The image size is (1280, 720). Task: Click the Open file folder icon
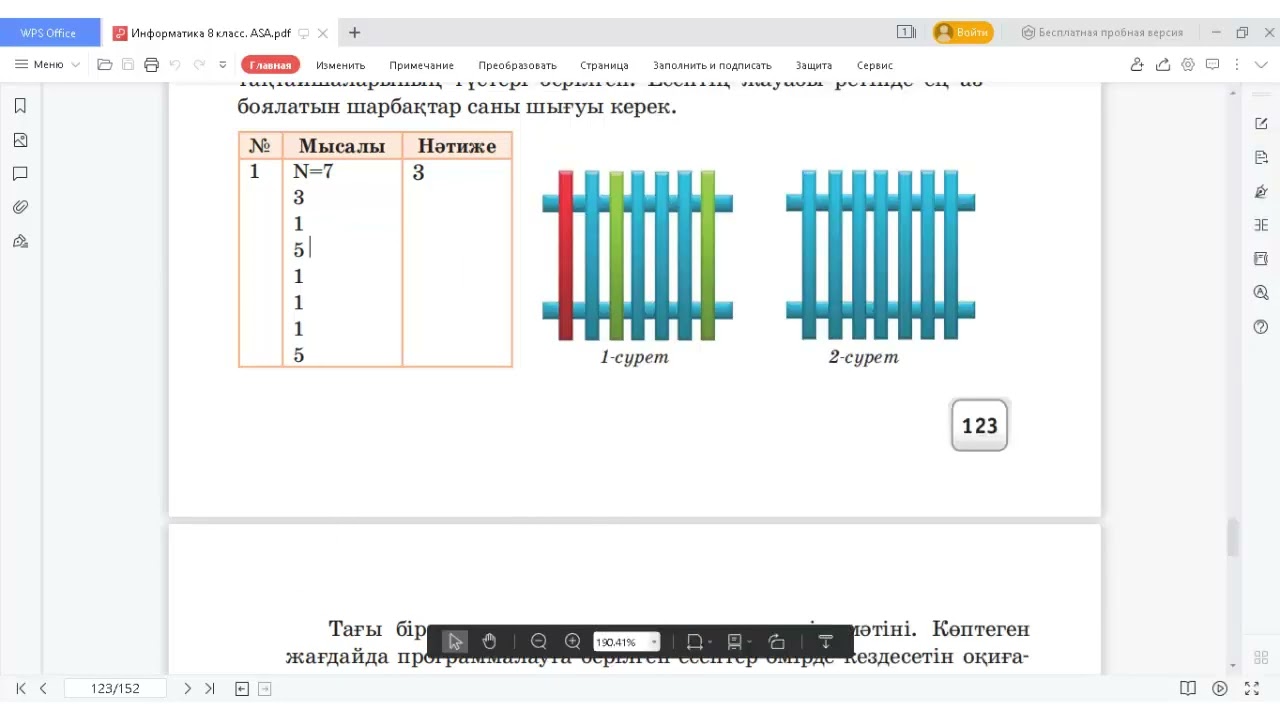click(x=104, y=65)
